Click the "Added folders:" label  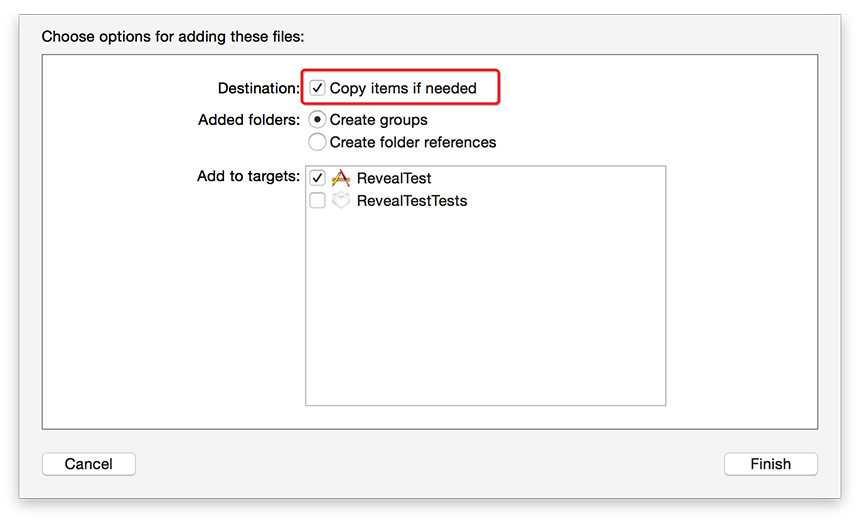click(x=249, y=120)
